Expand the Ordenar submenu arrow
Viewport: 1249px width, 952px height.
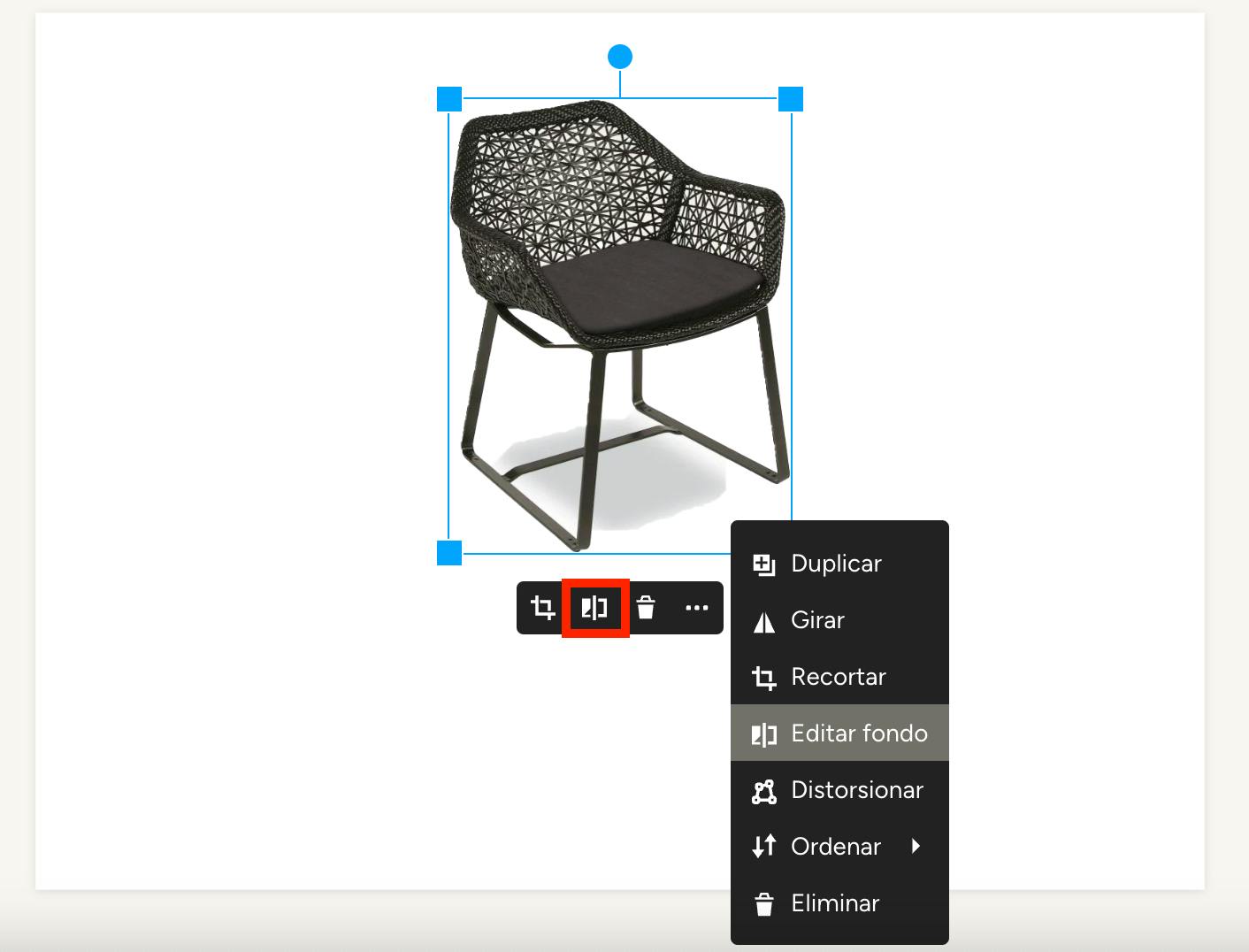916,846
